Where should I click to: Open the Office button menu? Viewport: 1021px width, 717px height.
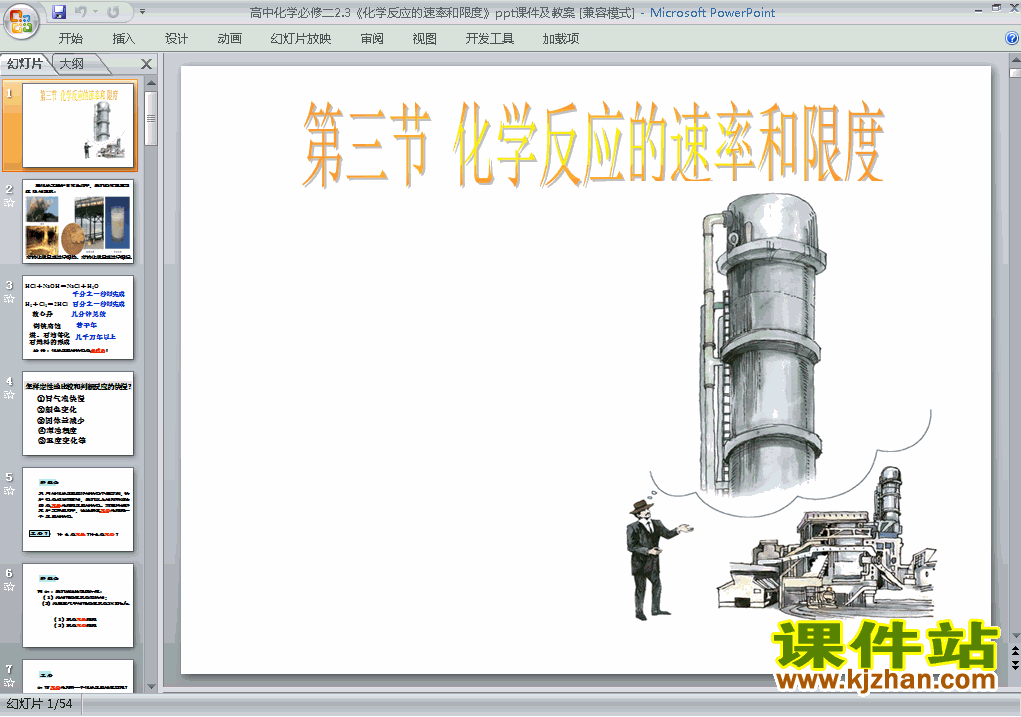click(x=21, y=21)
